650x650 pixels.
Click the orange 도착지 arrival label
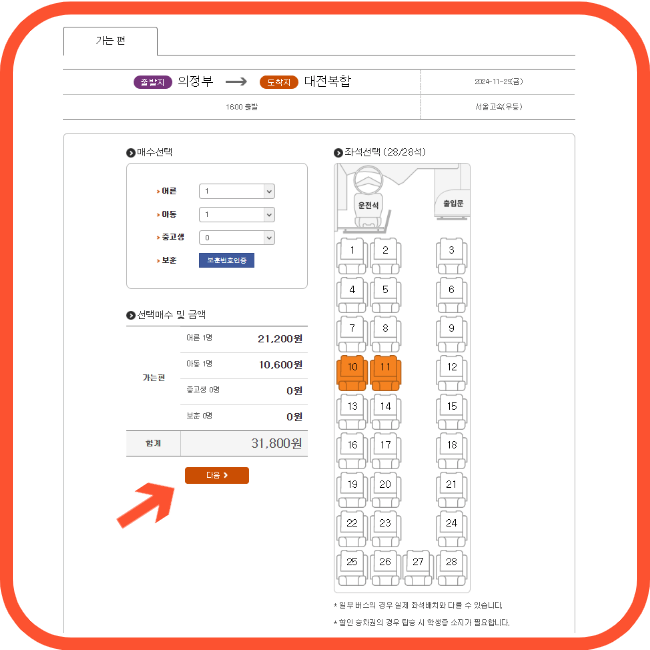pyautogui.click(x=279, y=82)
